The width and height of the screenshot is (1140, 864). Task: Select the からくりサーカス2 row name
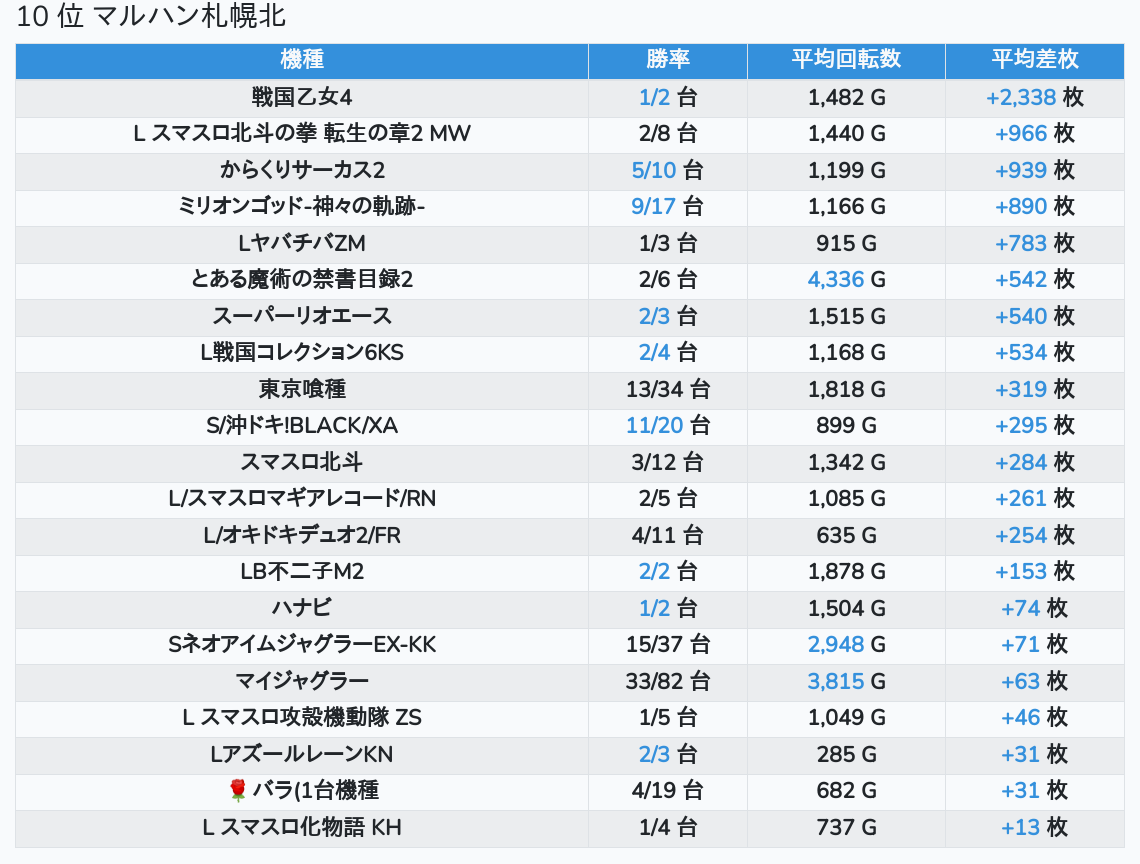point(302,170)
